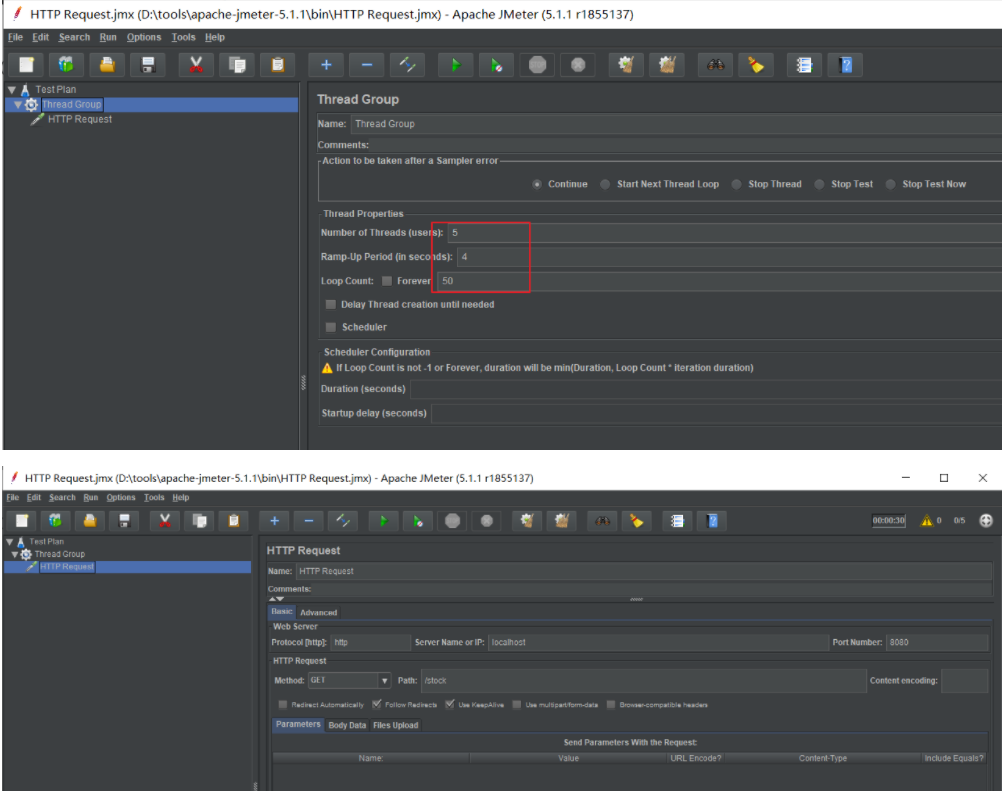Select the Stop Test radio button
The width and height of the screenshot is (1007, 791).
(x=819, y=184)
